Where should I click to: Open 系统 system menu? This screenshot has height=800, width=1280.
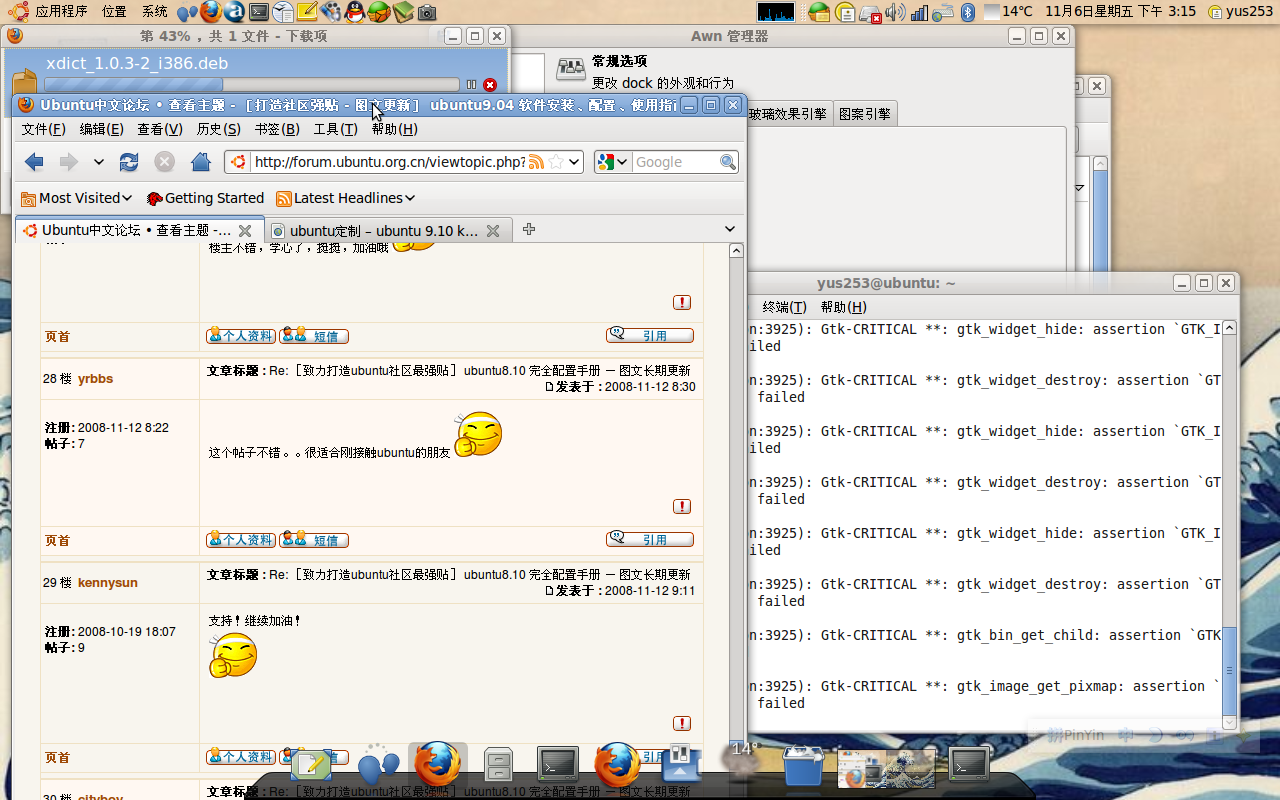coord(154,12)
